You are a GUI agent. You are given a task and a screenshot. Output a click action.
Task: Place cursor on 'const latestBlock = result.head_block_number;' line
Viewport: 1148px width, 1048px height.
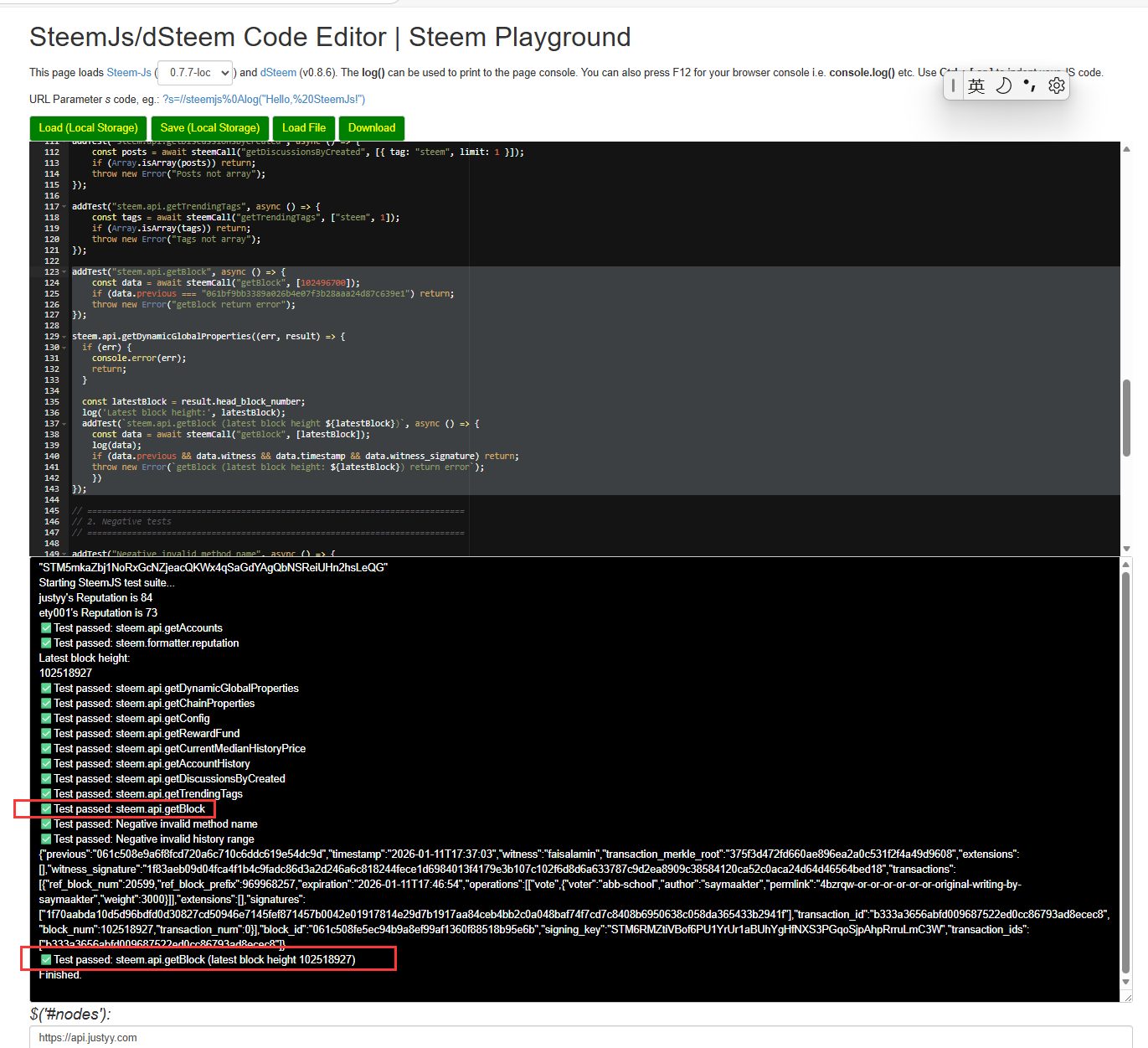(193, 402)
